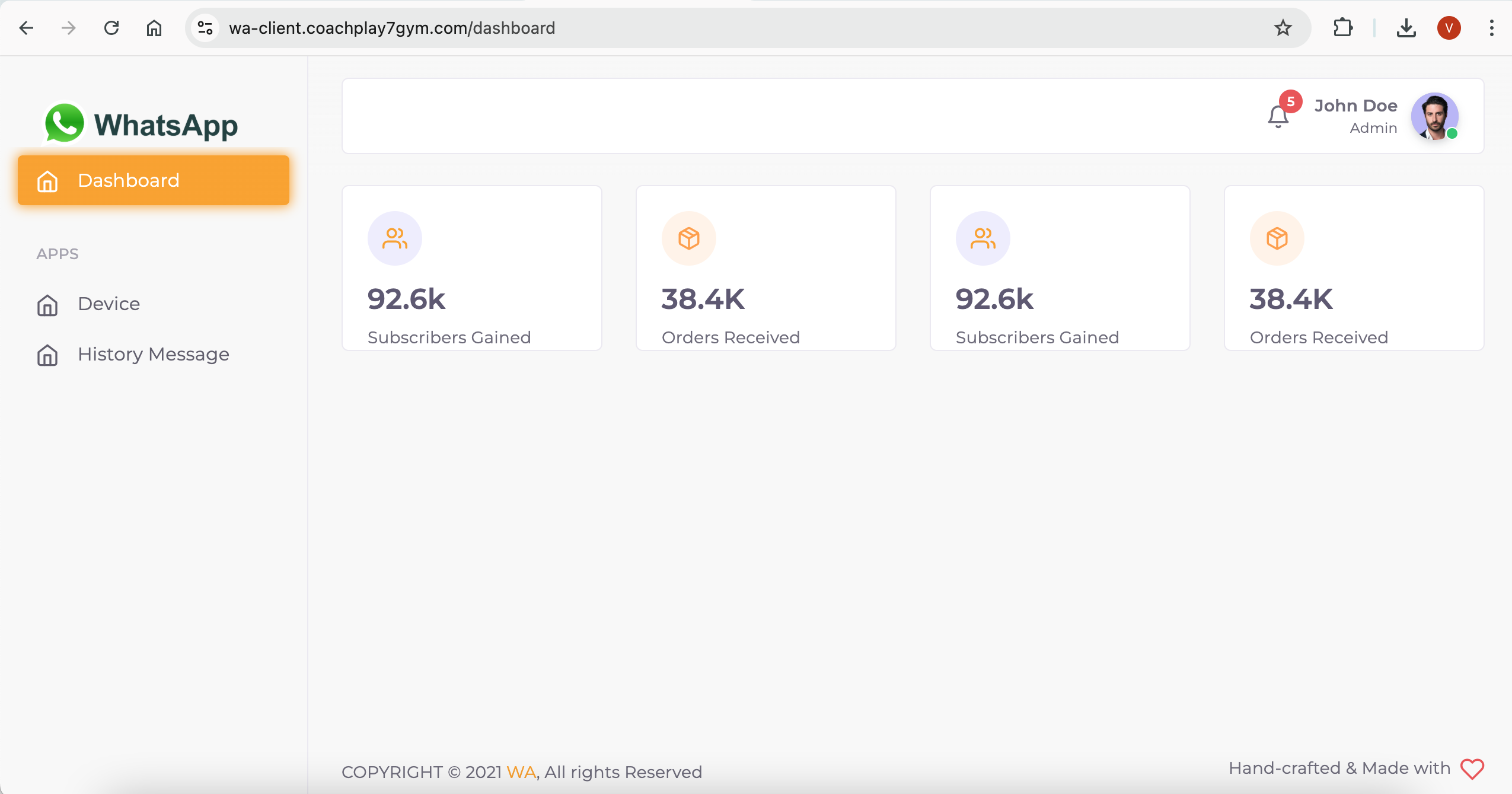
Task: Open the Dashboard menu item
Action: click(154, 180)
